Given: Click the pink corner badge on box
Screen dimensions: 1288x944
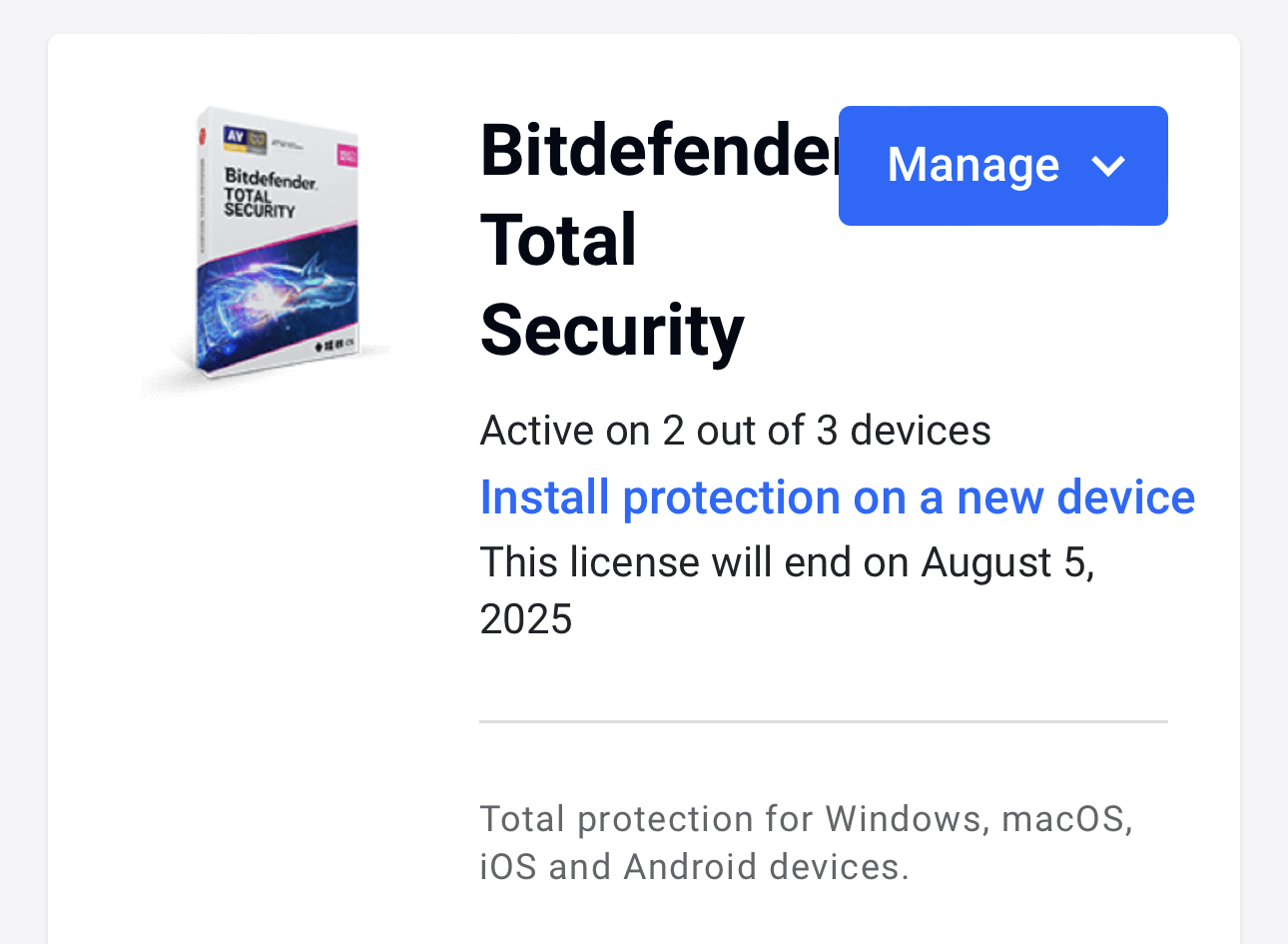Looking at the screenshot, I should click(346, 156).
